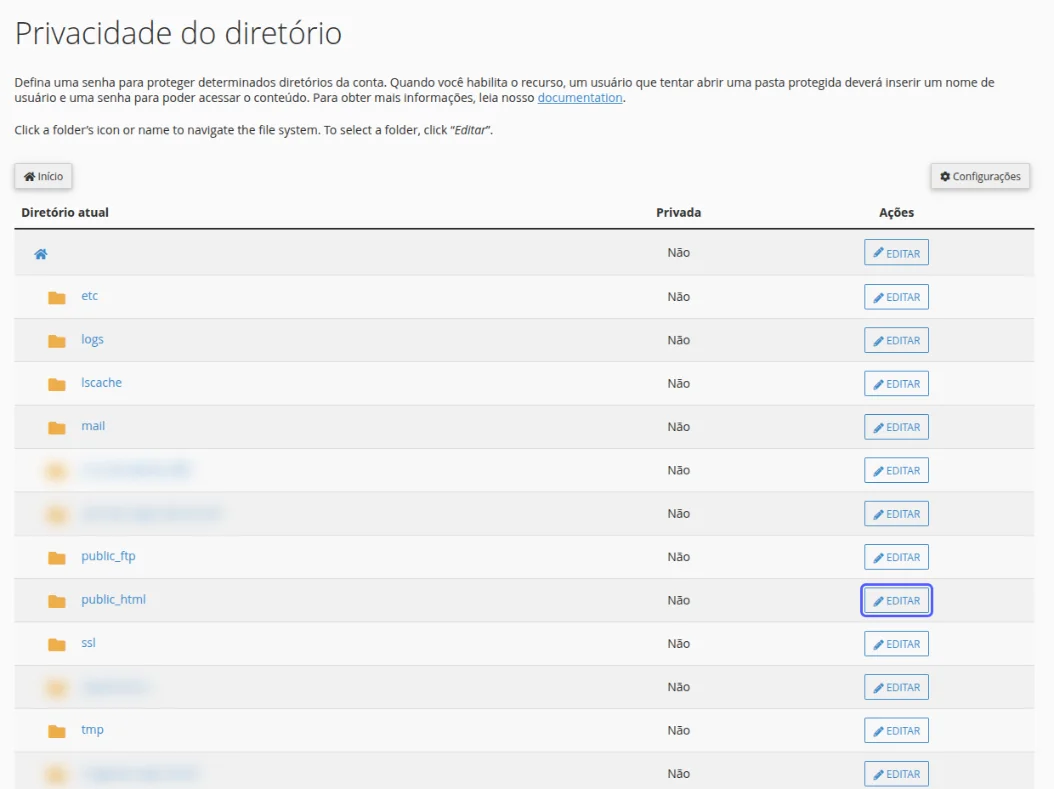The width and height of the screenshot is (1054, 789).
Task: Click Editar for etc folder
Action: click(896, 297)
